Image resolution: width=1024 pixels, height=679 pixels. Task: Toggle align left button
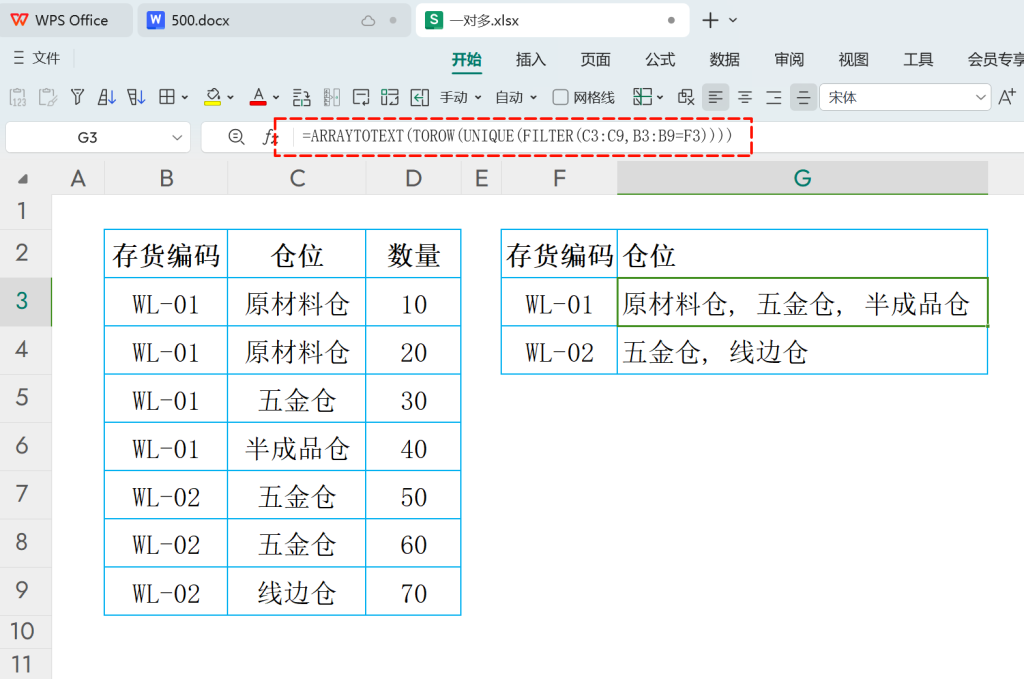(x=716, y=97)
